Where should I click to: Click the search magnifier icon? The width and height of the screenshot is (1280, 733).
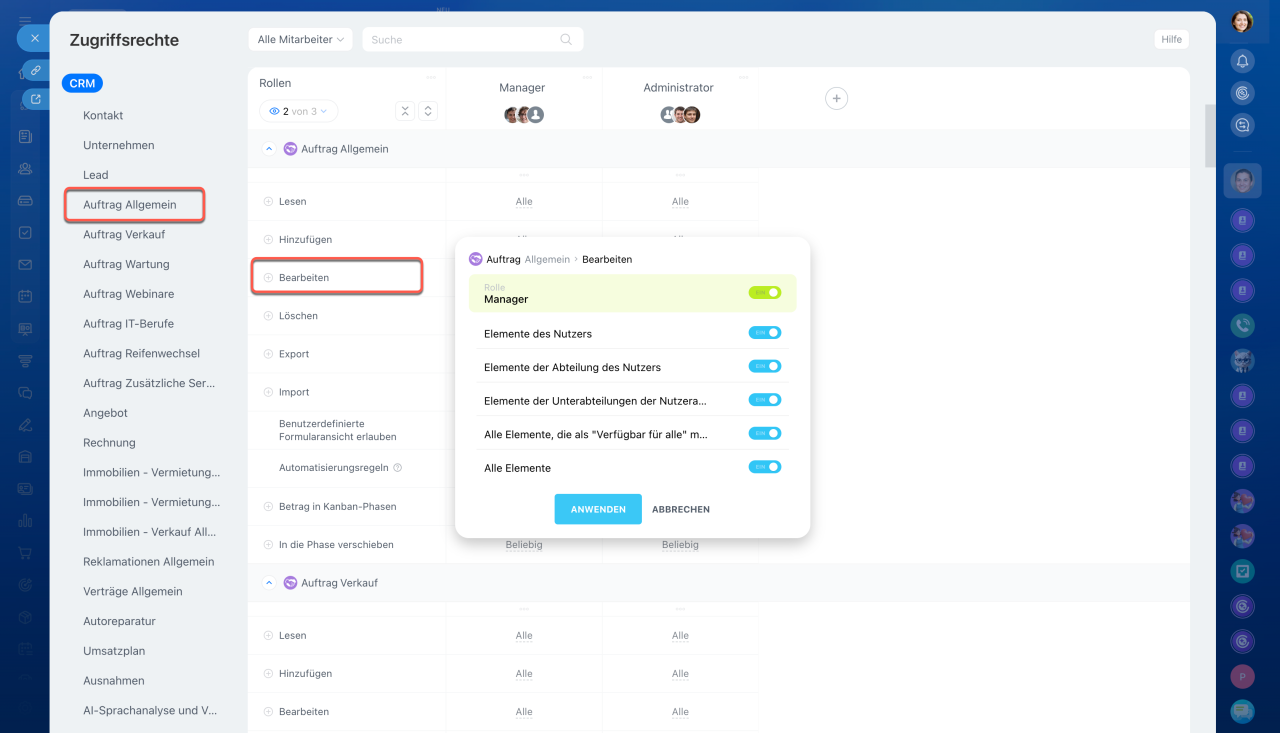tap(566, 40)
